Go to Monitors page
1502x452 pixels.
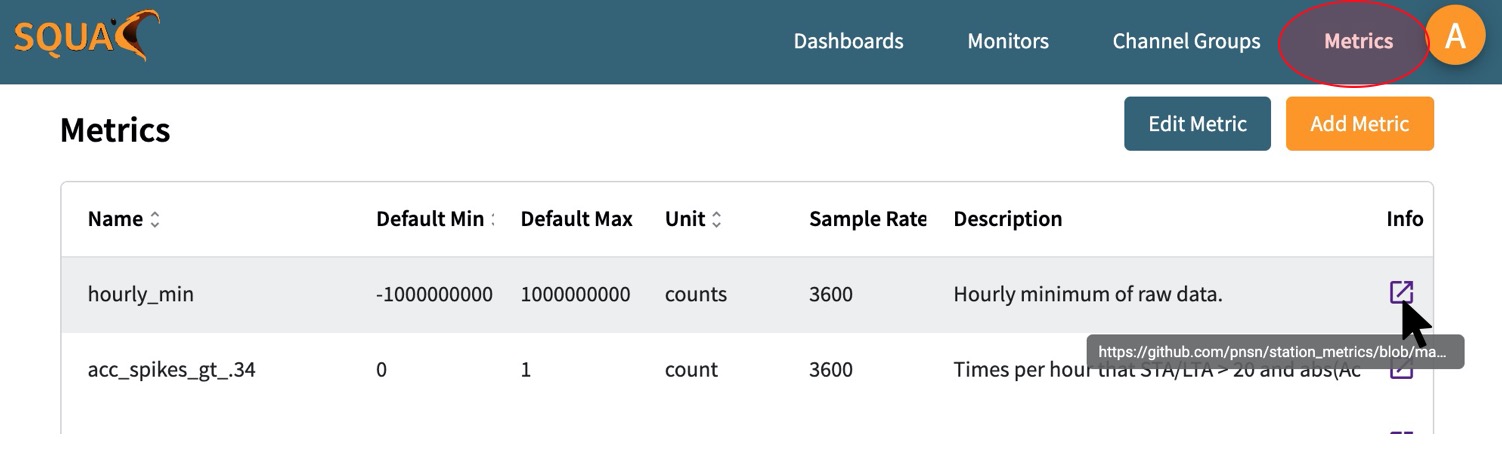pyautogui.click(x=1008, y=41)
